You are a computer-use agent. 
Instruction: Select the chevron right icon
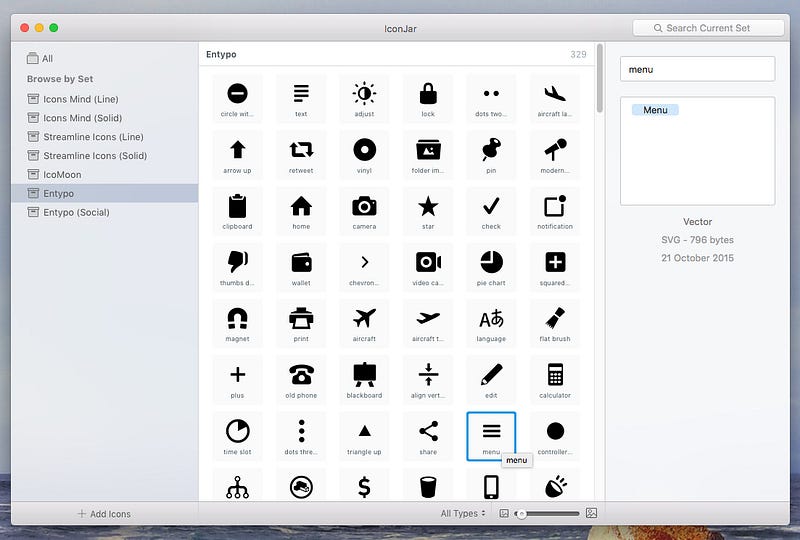(x=364, y=267)
